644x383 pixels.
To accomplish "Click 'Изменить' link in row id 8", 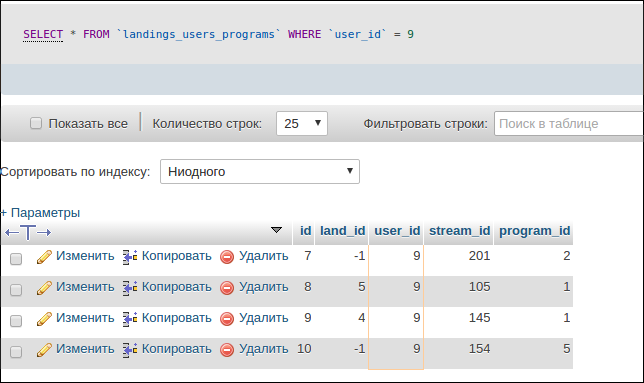I will 85,287.
